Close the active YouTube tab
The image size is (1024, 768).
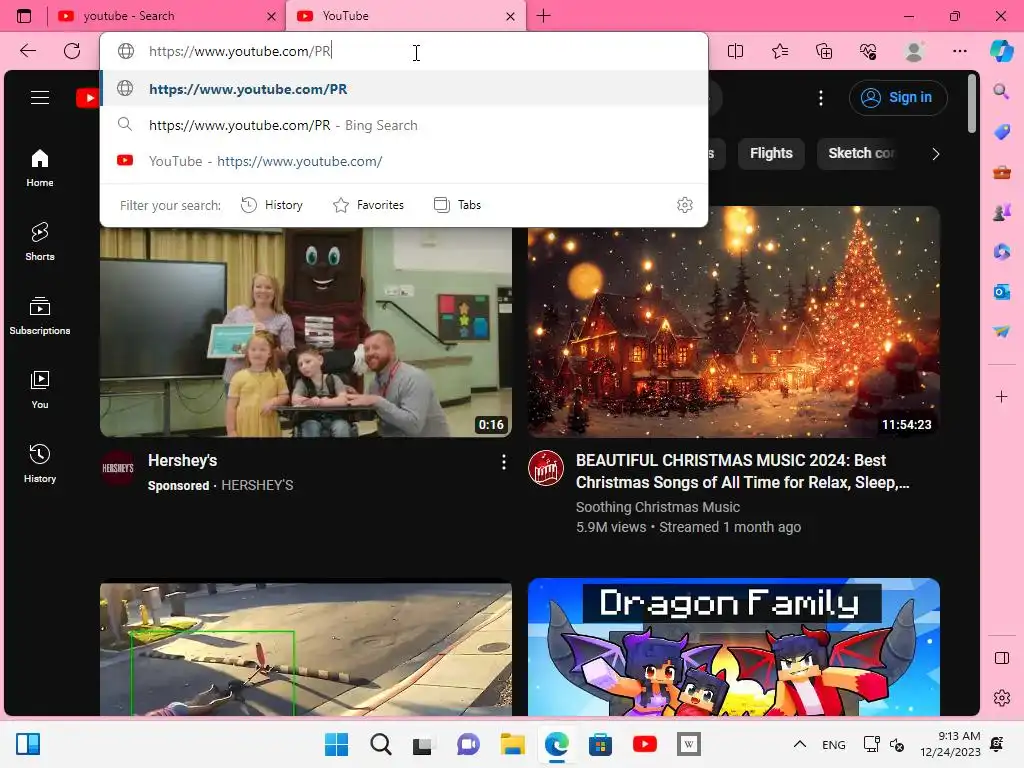511,16
